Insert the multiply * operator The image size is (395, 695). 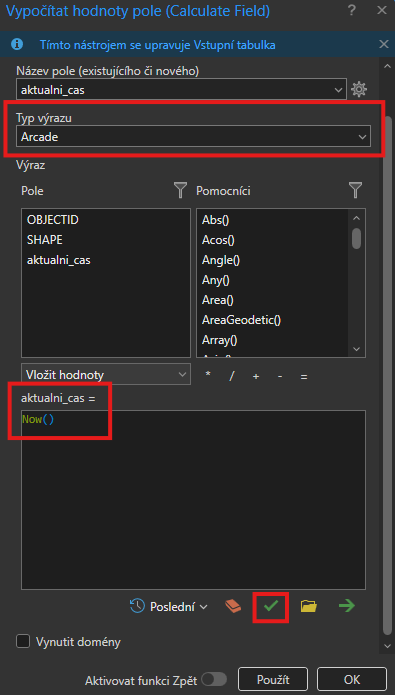point(208,375)
